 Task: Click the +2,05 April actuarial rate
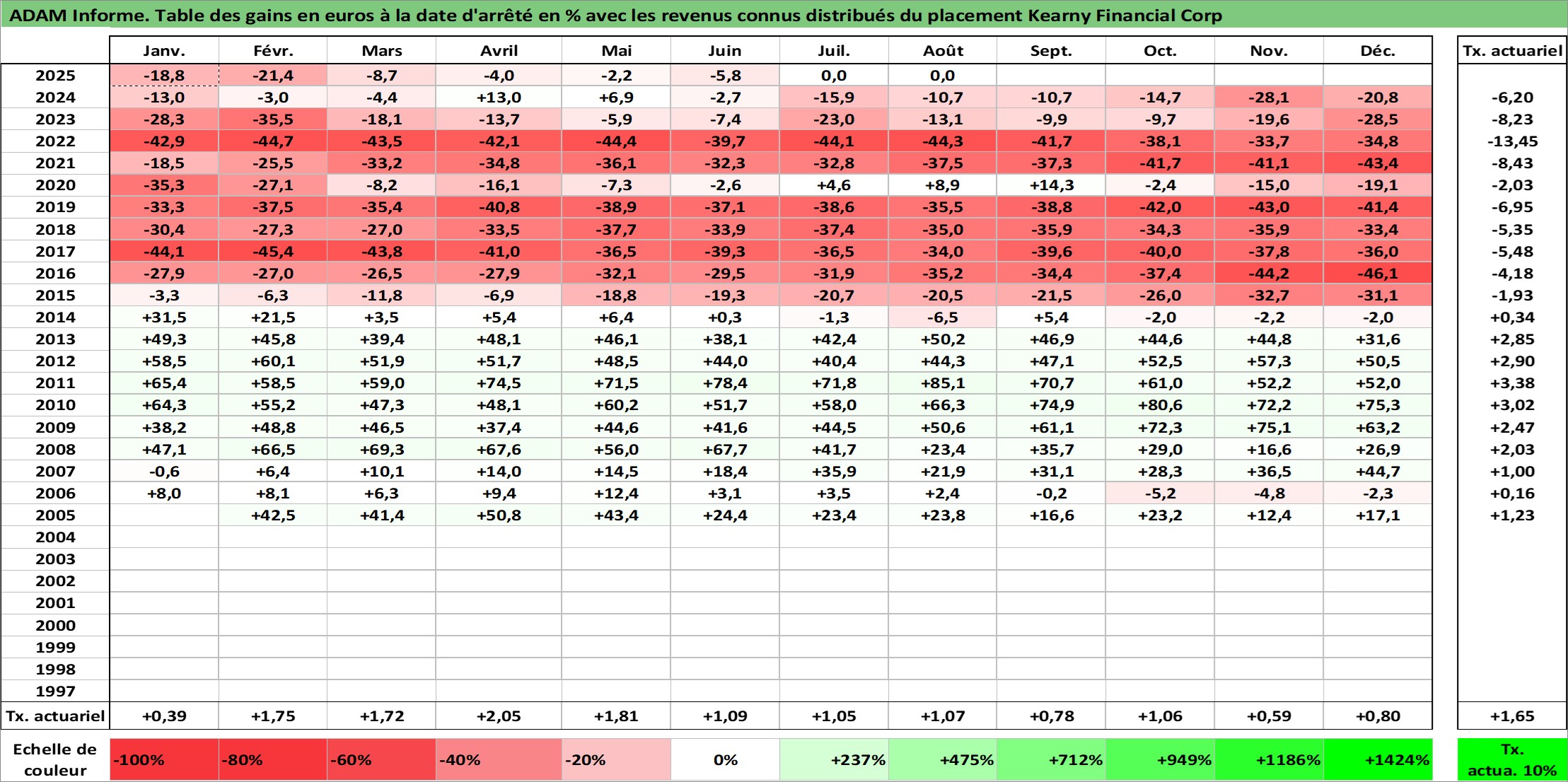pos(499,716)
